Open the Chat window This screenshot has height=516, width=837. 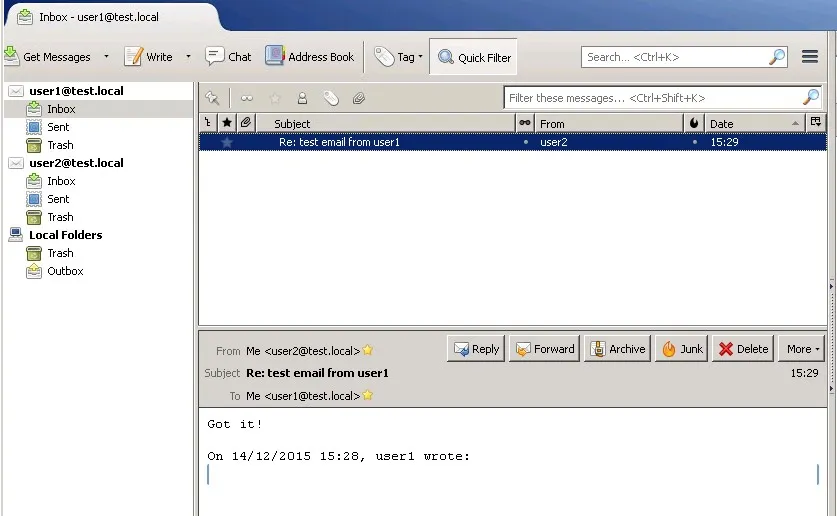228,57
